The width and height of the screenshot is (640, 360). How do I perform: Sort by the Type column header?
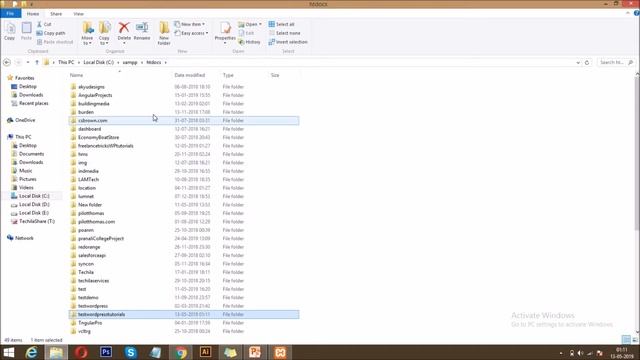(x=228, y=75)
